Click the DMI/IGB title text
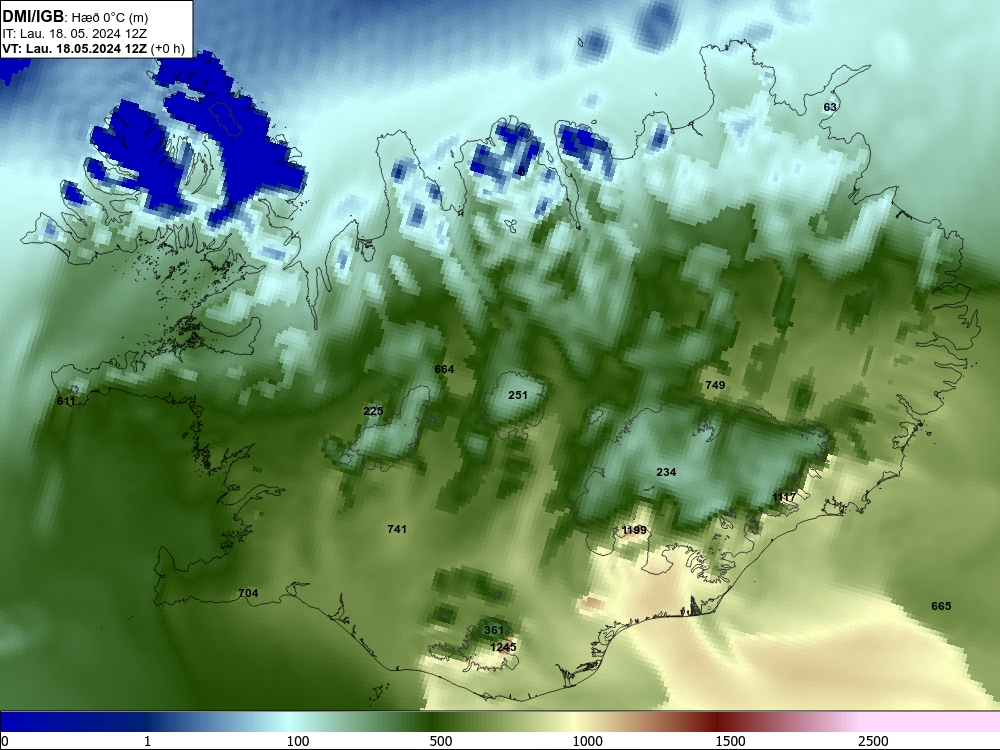This screenshot has height=750, width=1000. click(33, 17)
